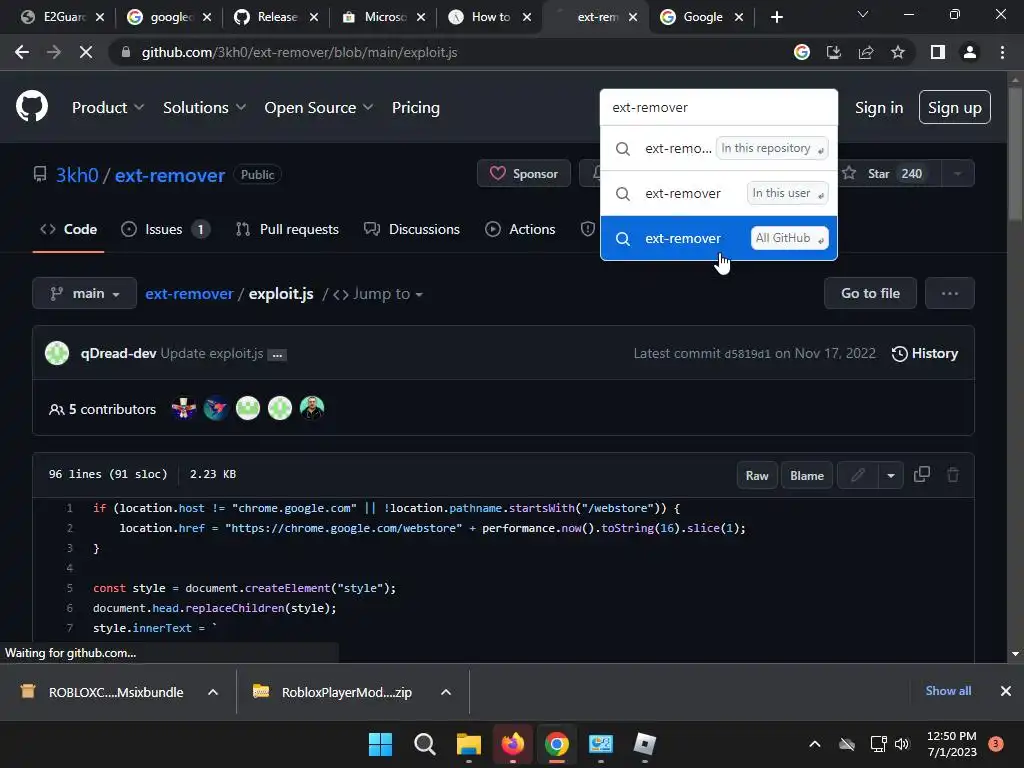Open more file actions button

pyautogui.click(x=950, y=293)
